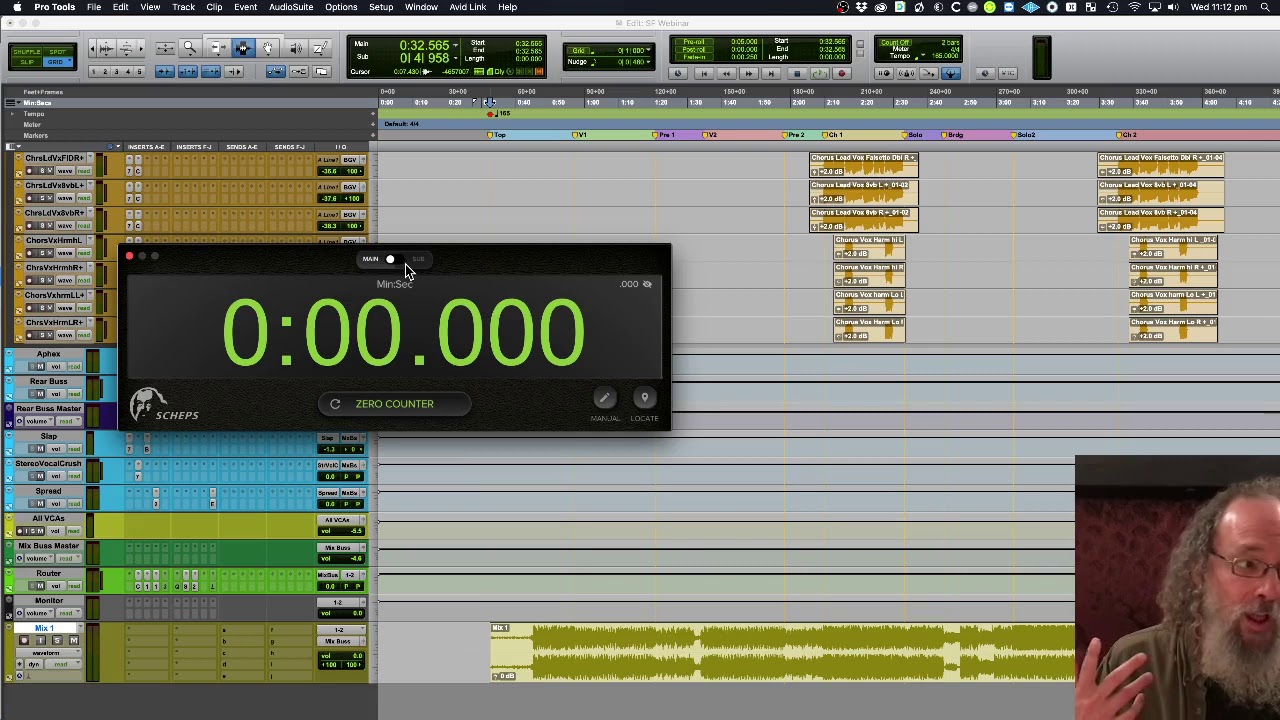
Task: Open the Avid Link menu
Action: point(467,7)
